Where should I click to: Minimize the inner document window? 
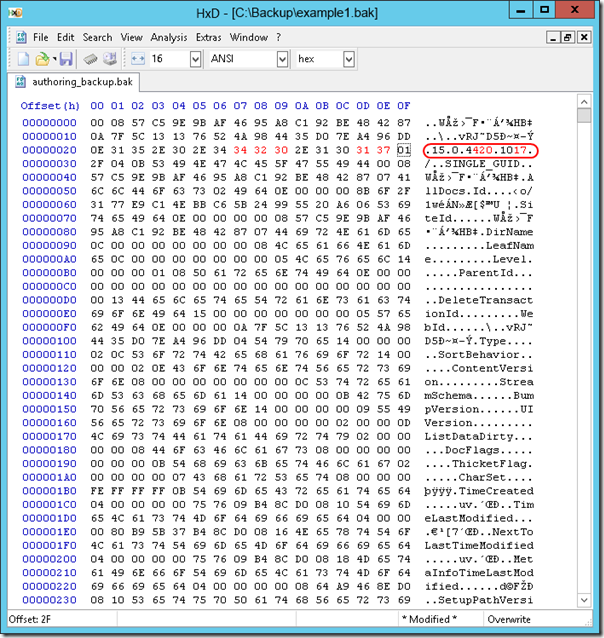[552, 37]
